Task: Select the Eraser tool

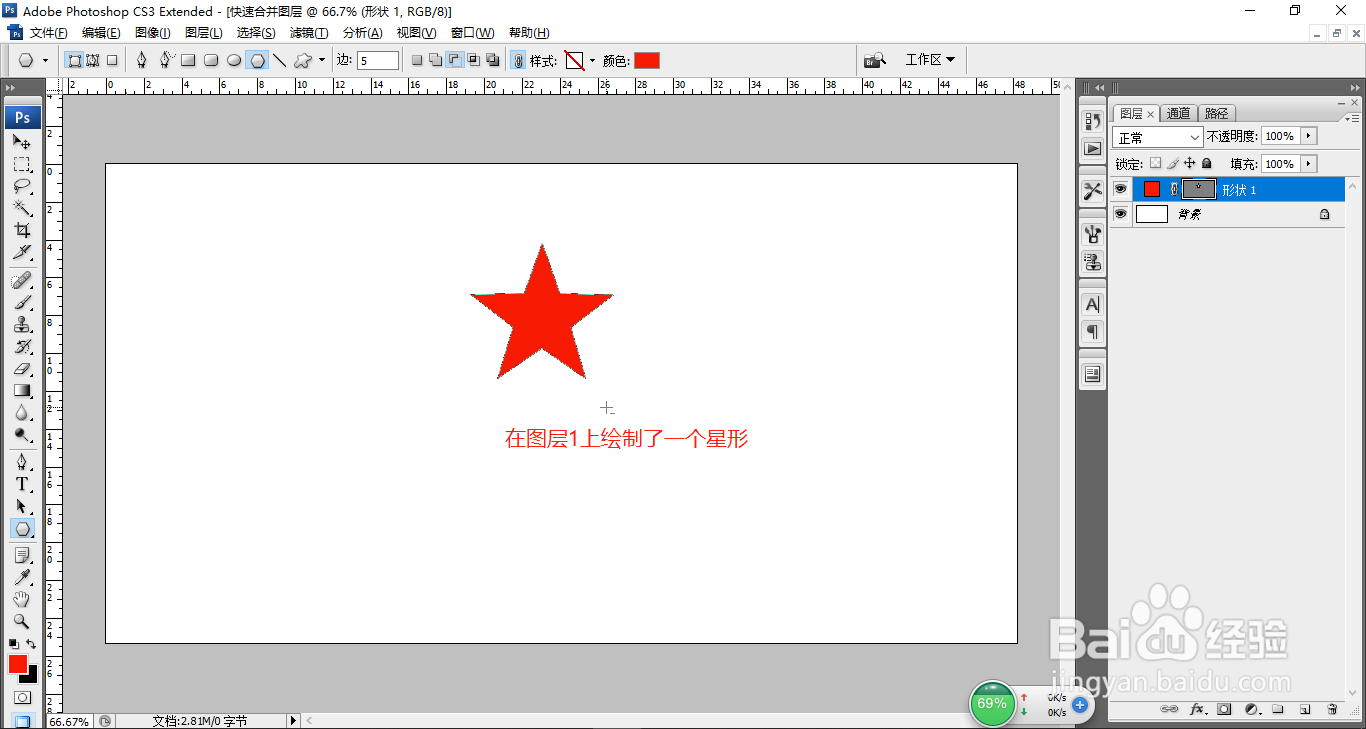Action: pos(22,368)
